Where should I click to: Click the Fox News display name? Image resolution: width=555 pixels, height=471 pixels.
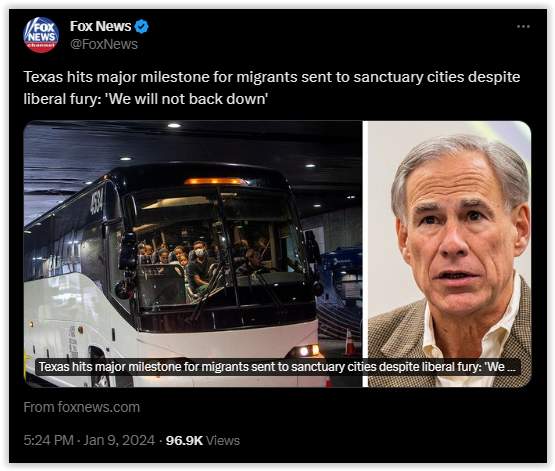[x=101, y=26]
